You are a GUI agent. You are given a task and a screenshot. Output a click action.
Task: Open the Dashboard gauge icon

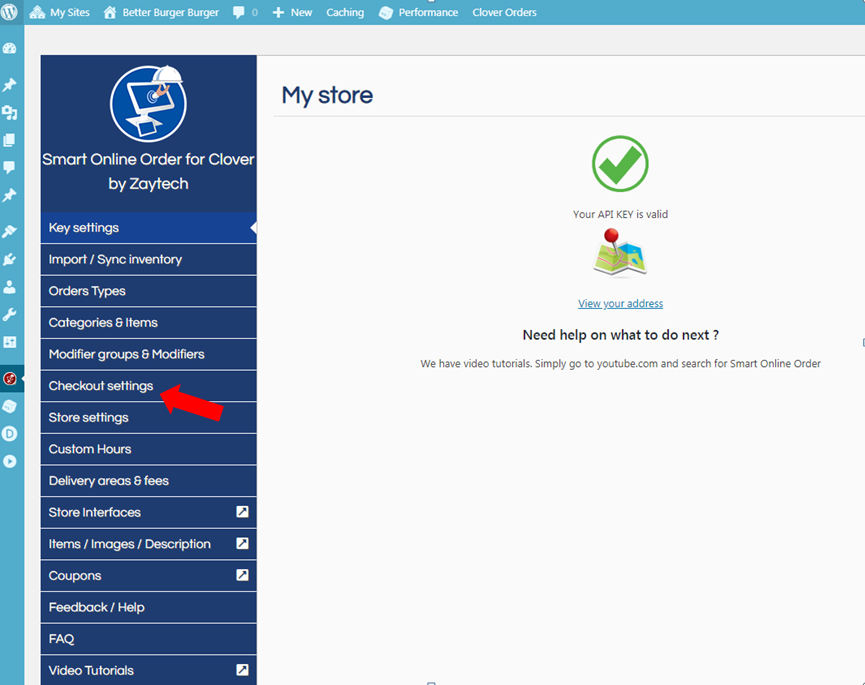(x=9, y=49)
